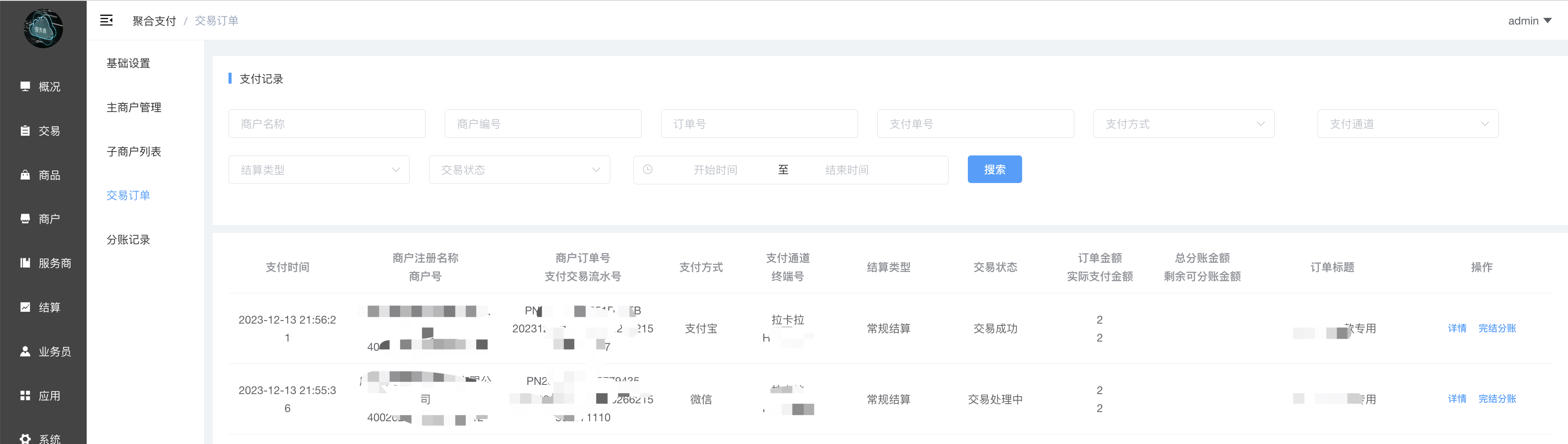Viewport: 1568px width, 444px height.
Task: Click the 概况 monitor icon
Action: point(25,87)
